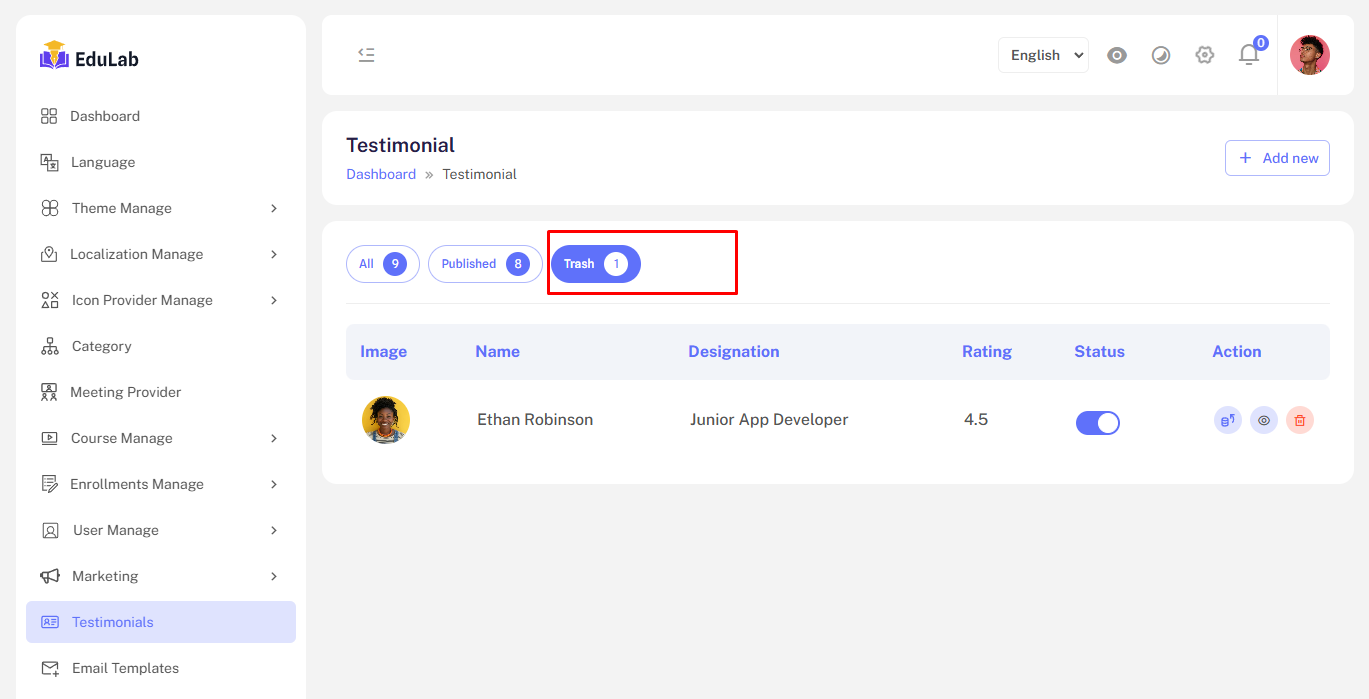Toggle Ethan Robinson's status switch
Screen dimensions: 1369x699
(1097, 423)
